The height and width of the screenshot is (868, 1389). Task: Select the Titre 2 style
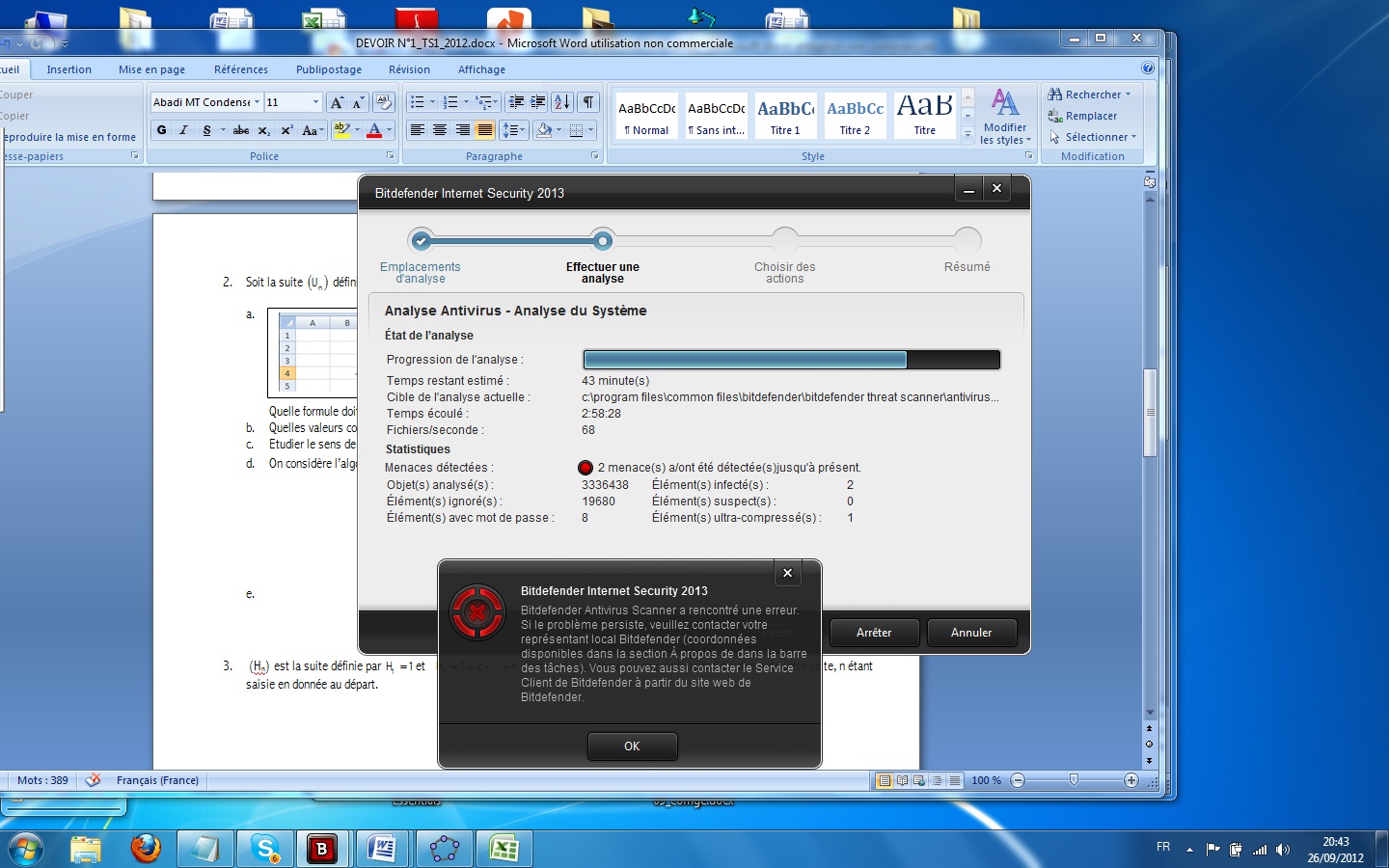pos(855,117)
